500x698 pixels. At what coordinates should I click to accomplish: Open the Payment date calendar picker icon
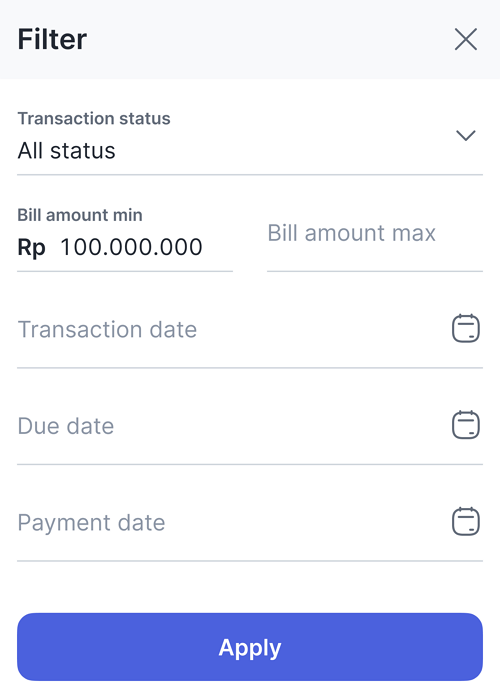click(466, 521)
